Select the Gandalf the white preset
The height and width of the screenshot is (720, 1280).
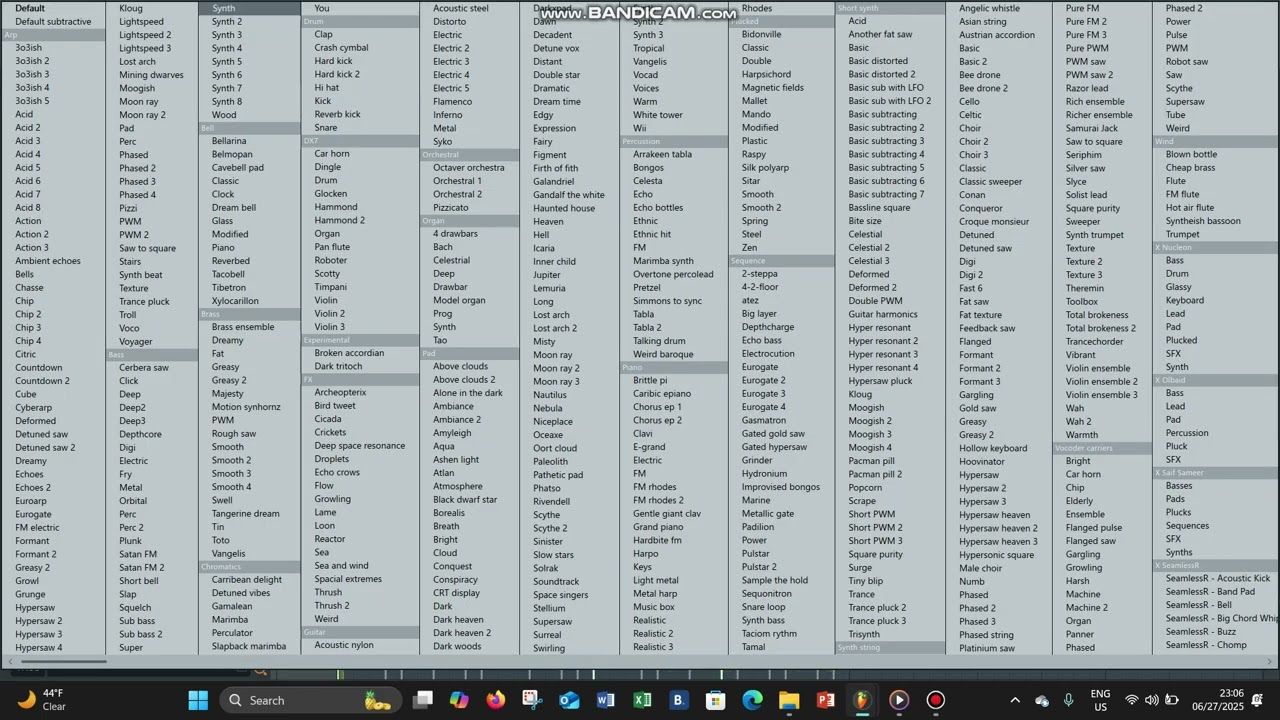[x=569, y=195]
